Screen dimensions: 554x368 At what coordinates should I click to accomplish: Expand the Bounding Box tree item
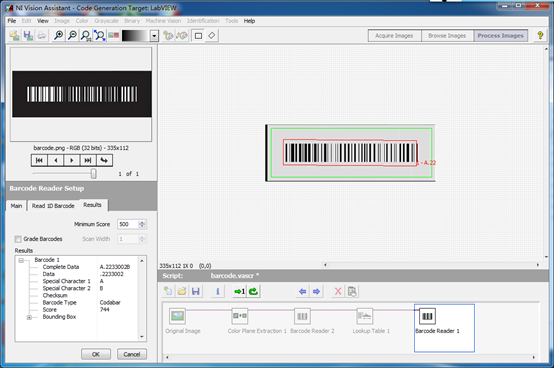click(29, 317)
